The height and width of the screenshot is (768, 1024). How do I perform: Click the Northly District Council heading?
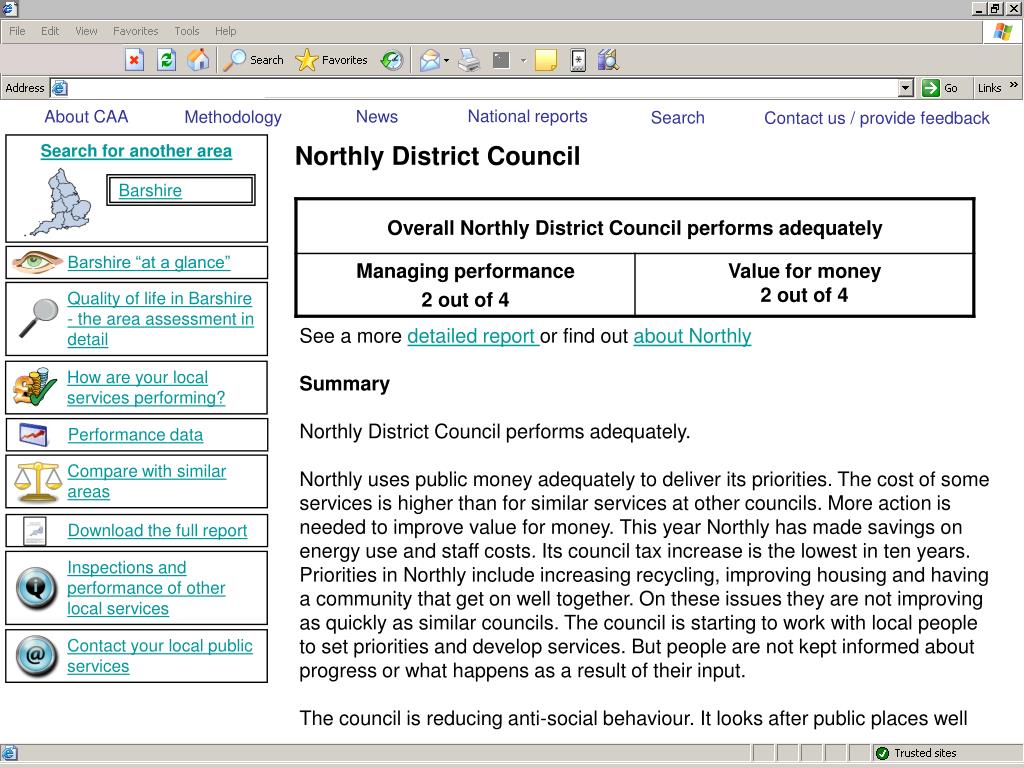438,157
